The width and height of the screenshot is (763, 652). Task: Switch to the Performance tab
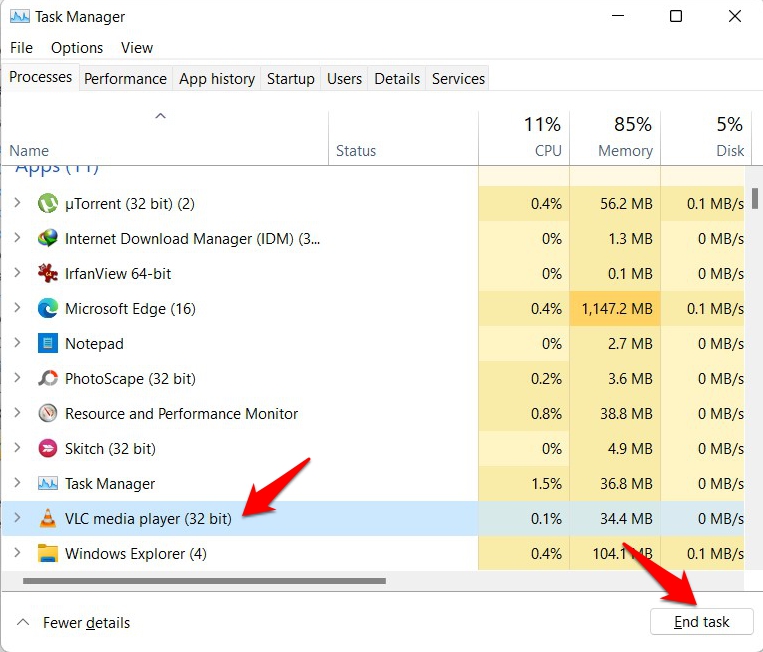[x=125, y=79]
